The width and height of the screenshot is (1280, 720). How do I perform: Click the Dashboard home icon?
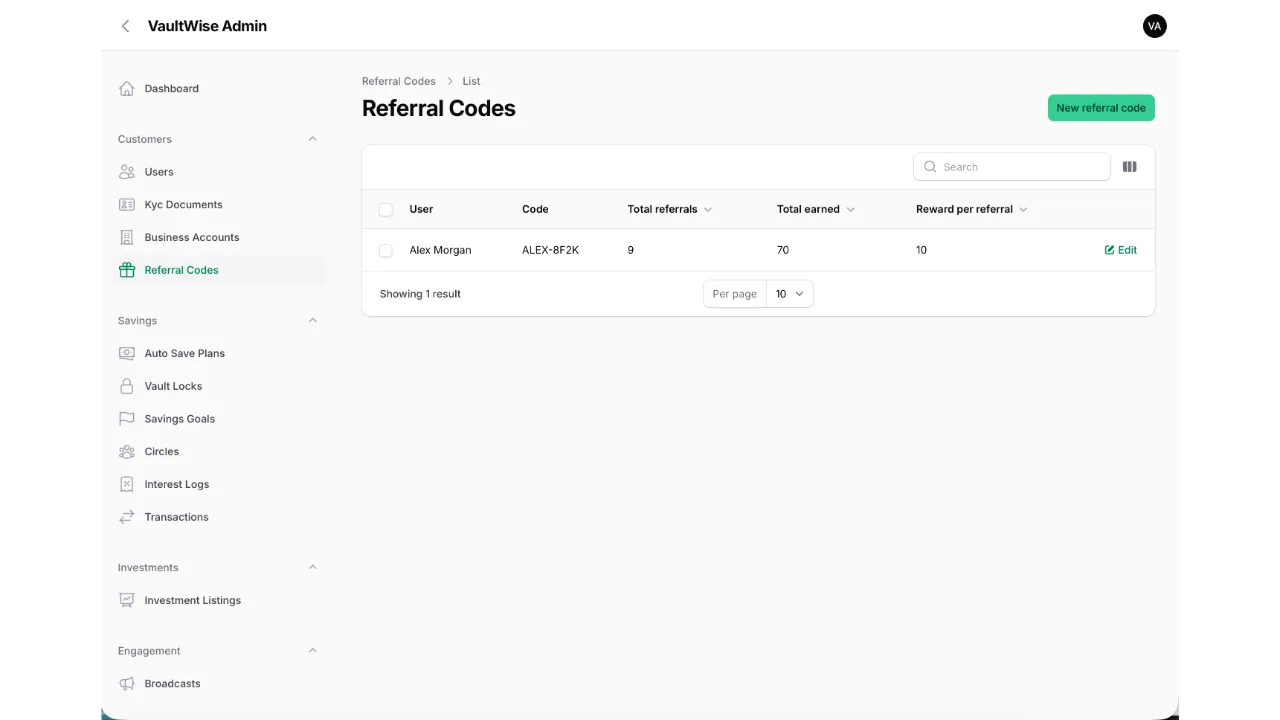127,88
